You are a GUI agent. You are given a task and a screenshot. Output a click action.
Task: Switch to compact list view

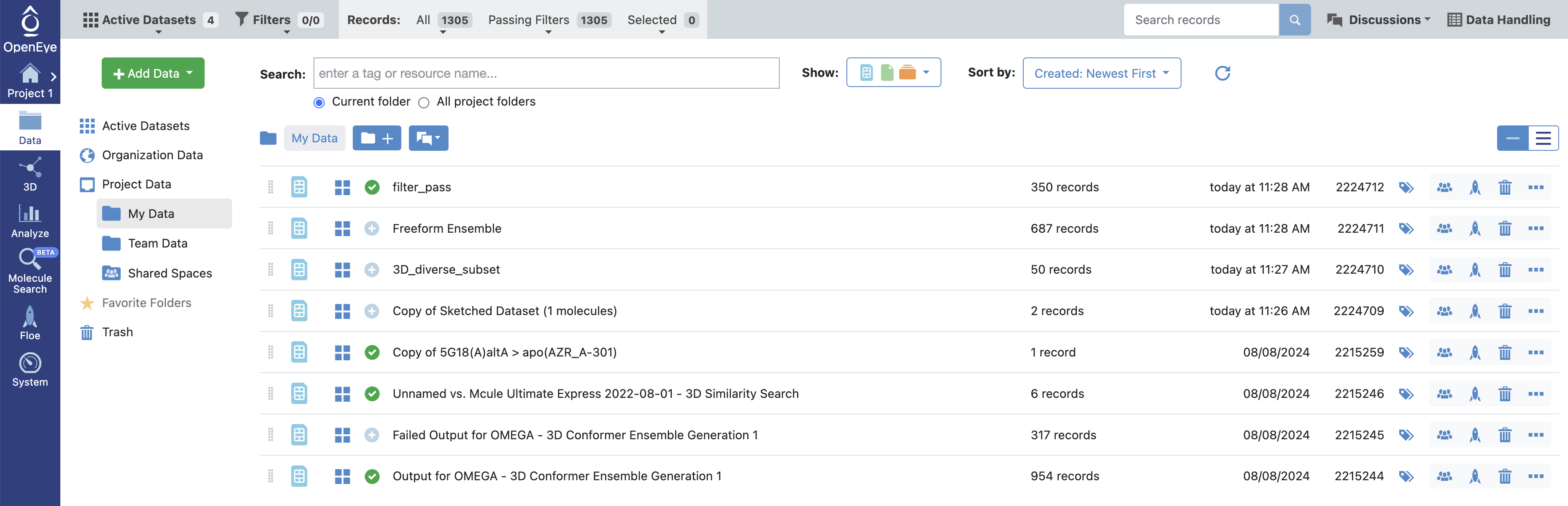(x=1512, y=139)
